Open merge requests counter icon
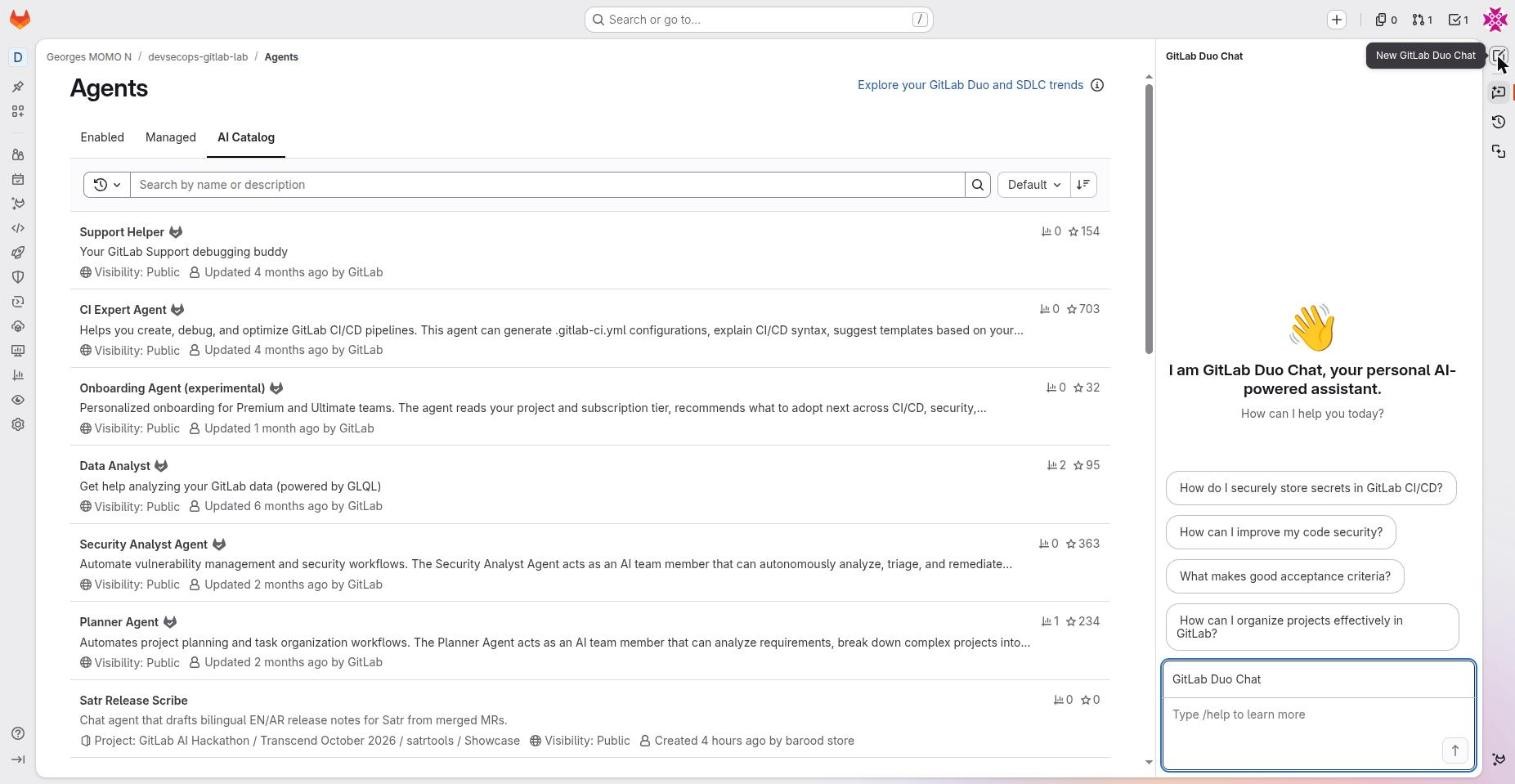This screenshot has width=1515, height=784. [1422, 20]
